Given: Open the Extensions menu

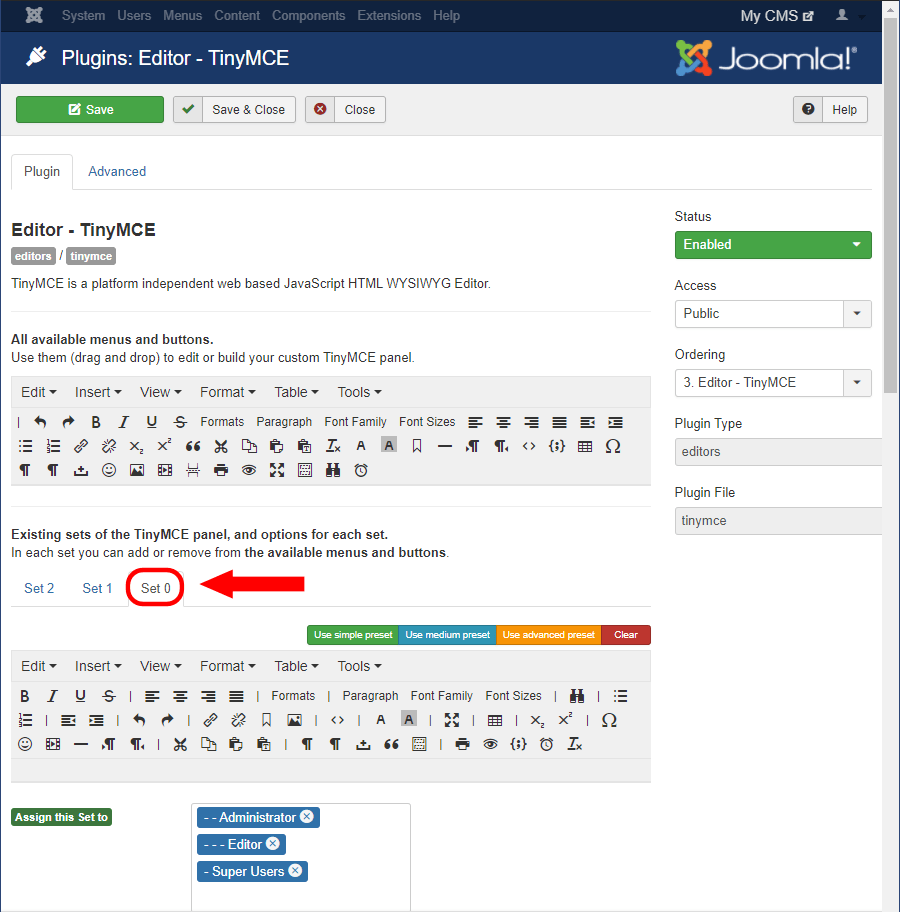Looking at the screenshot, I should click(389, 15).
